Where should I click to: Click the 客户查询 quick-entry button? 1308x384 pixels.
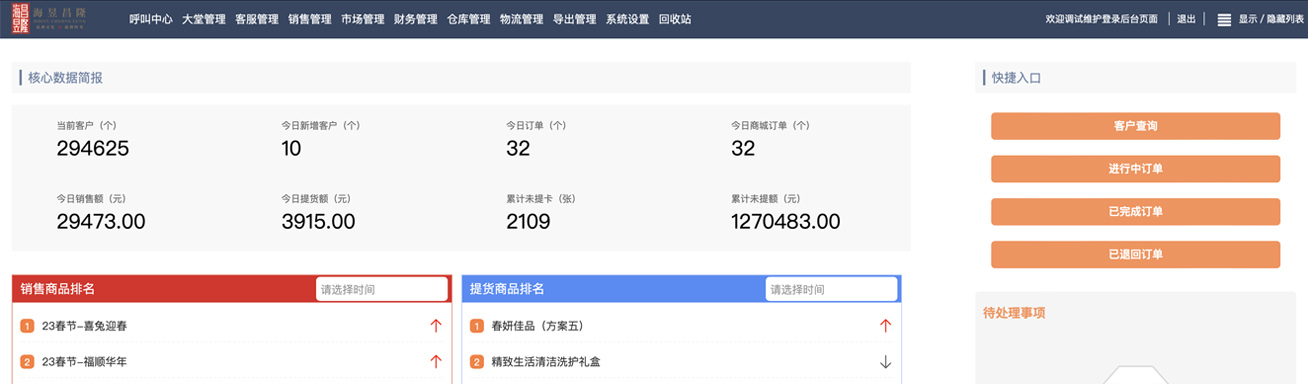click(x=1135, y=126)
